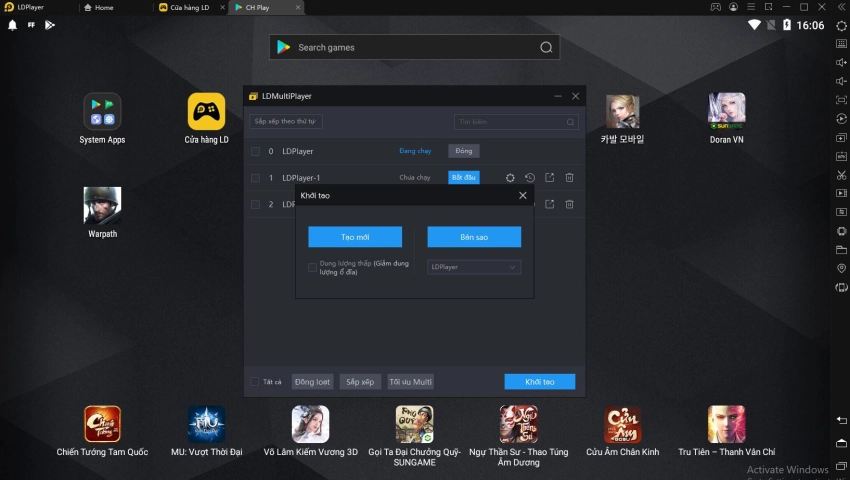Check the box for instance 0 LDPlayer
Screen dimensions: 850x480
point(255,151)
